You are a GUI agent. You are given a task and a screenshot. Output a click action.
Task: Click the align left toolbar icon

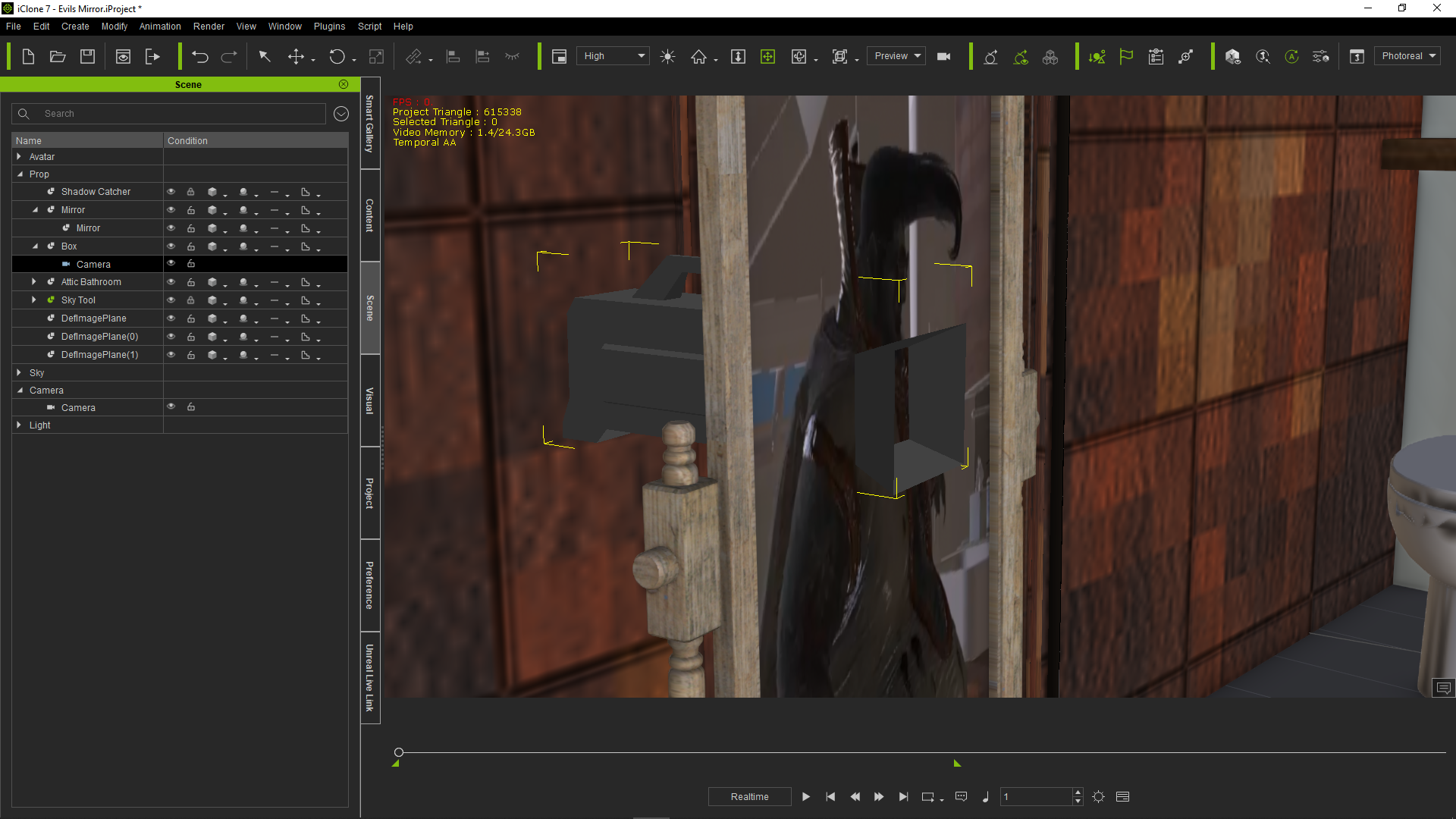click(x=453, y=56)
